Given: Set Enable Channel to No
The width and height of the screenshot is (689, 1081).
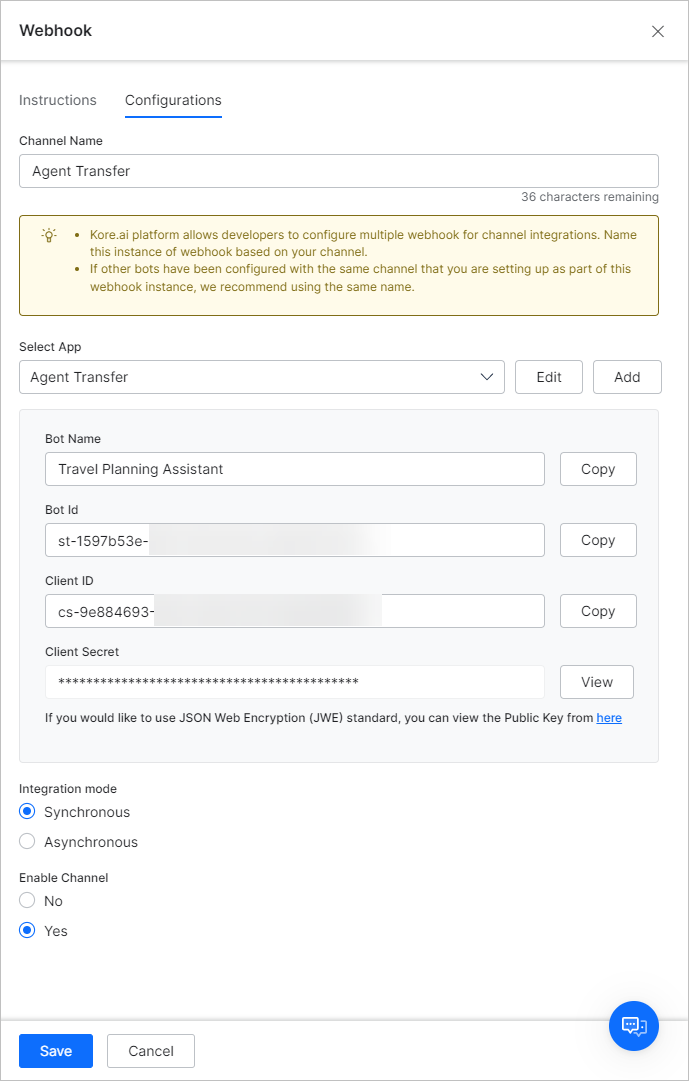Looking at the screenshot, I should click(x=28, y=901).
